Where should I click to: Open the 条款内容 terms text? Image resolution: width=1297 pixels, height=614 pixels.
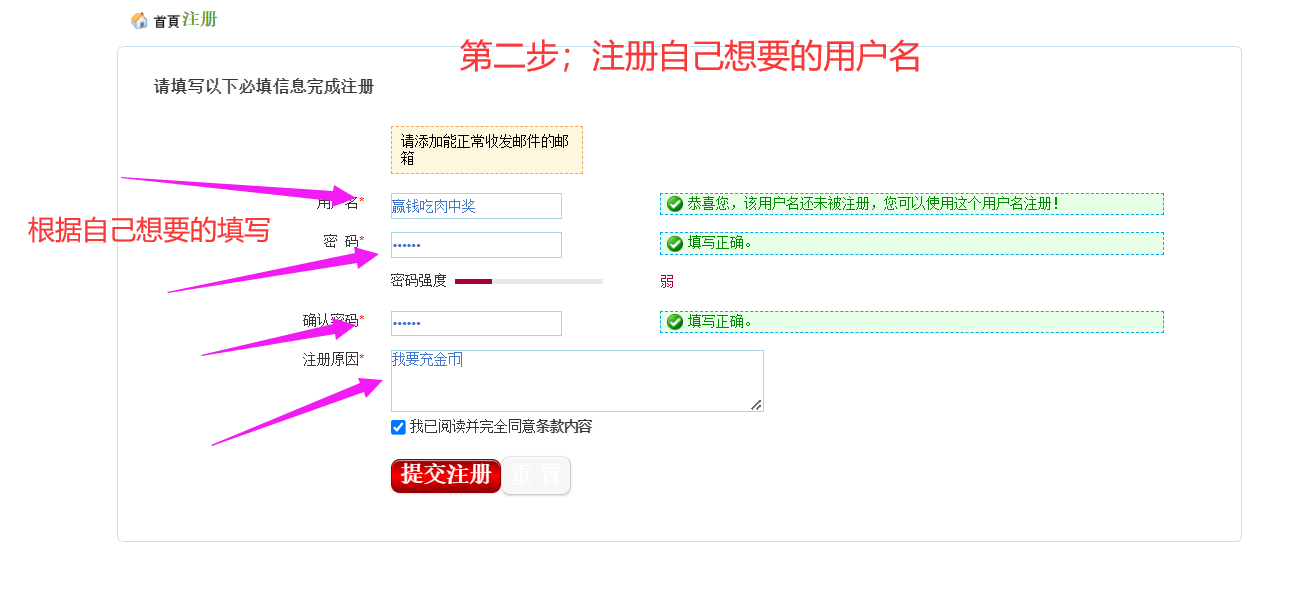point(564,427)
